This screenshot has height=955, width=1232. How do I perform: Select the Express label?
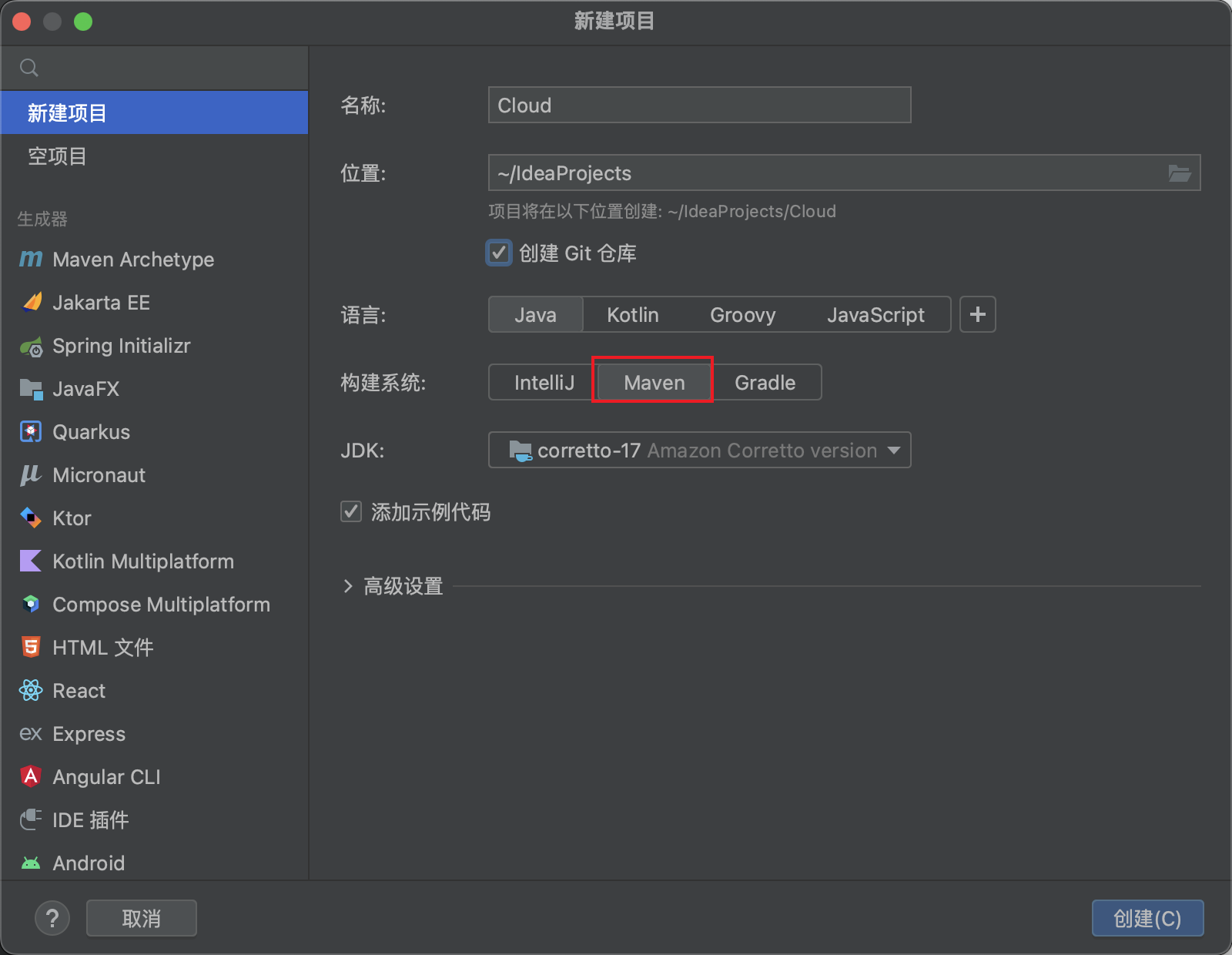tap(89, 734)
